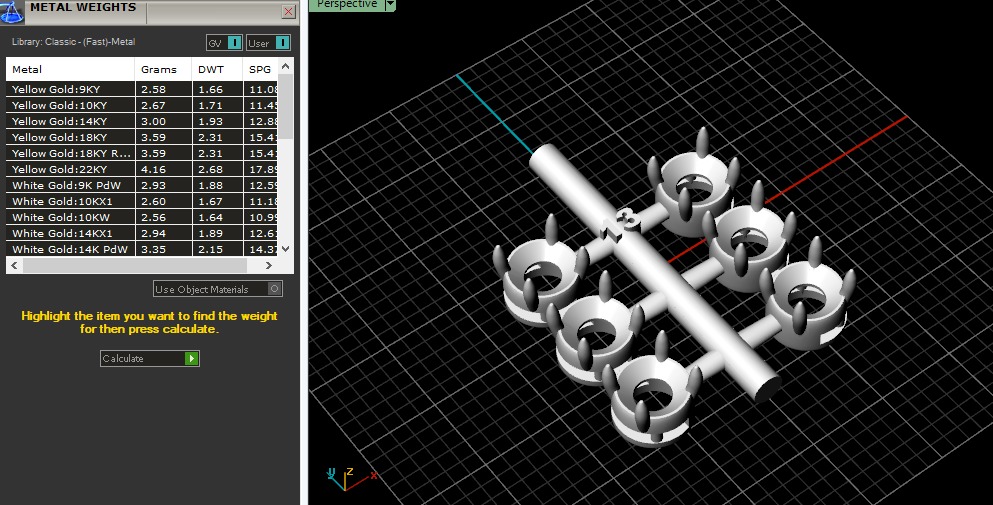993x505 pixels.
Task: Enable Use Object Materials option
Action: point(218,289)
